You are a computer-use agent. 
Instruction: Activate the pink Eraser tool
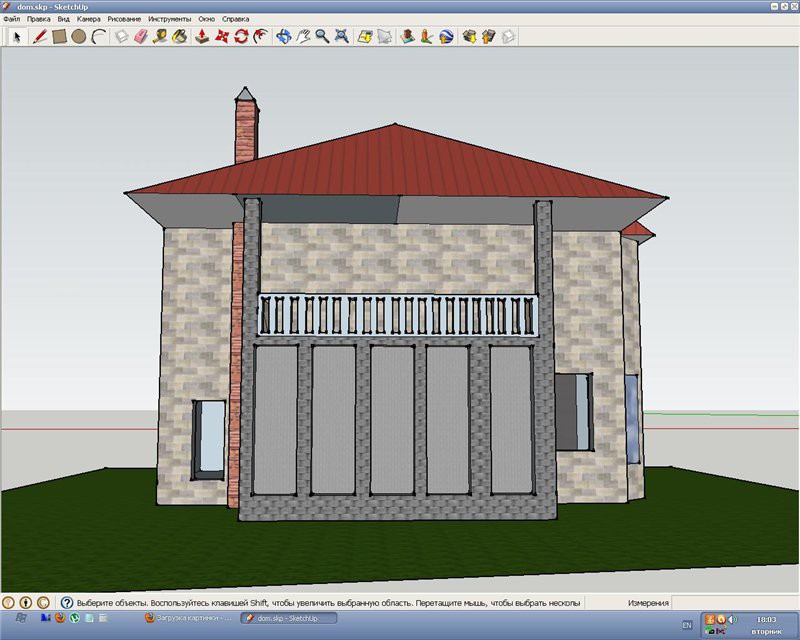tap(140, 37)
